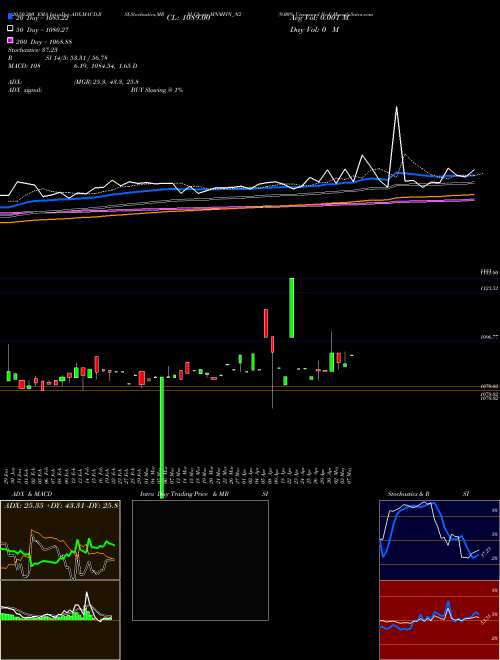Click the CL closing price label

[x=189, y=18]
